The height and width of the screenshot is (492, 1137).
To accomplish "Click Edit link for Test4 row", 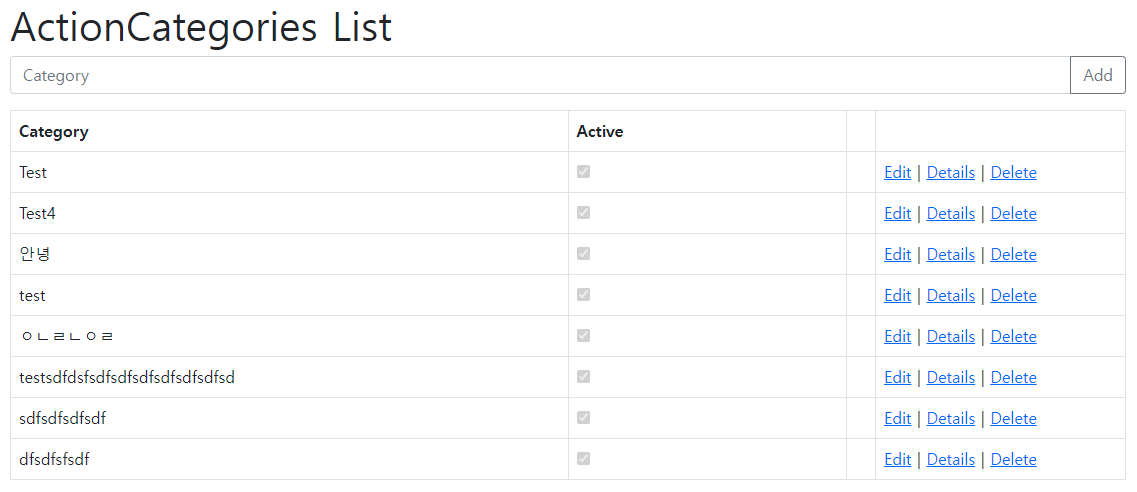I will coord(897,213).
